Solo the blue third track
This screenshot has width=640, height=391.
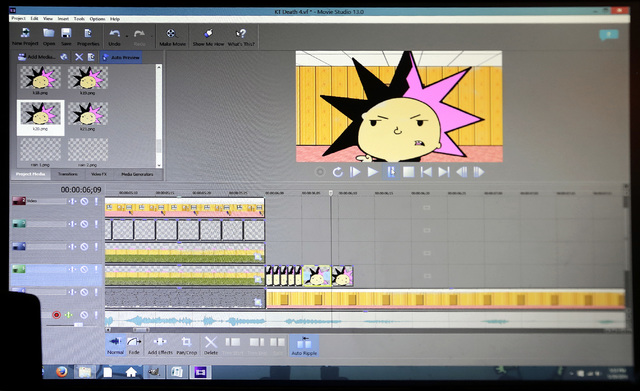click(x=96, y=247)
